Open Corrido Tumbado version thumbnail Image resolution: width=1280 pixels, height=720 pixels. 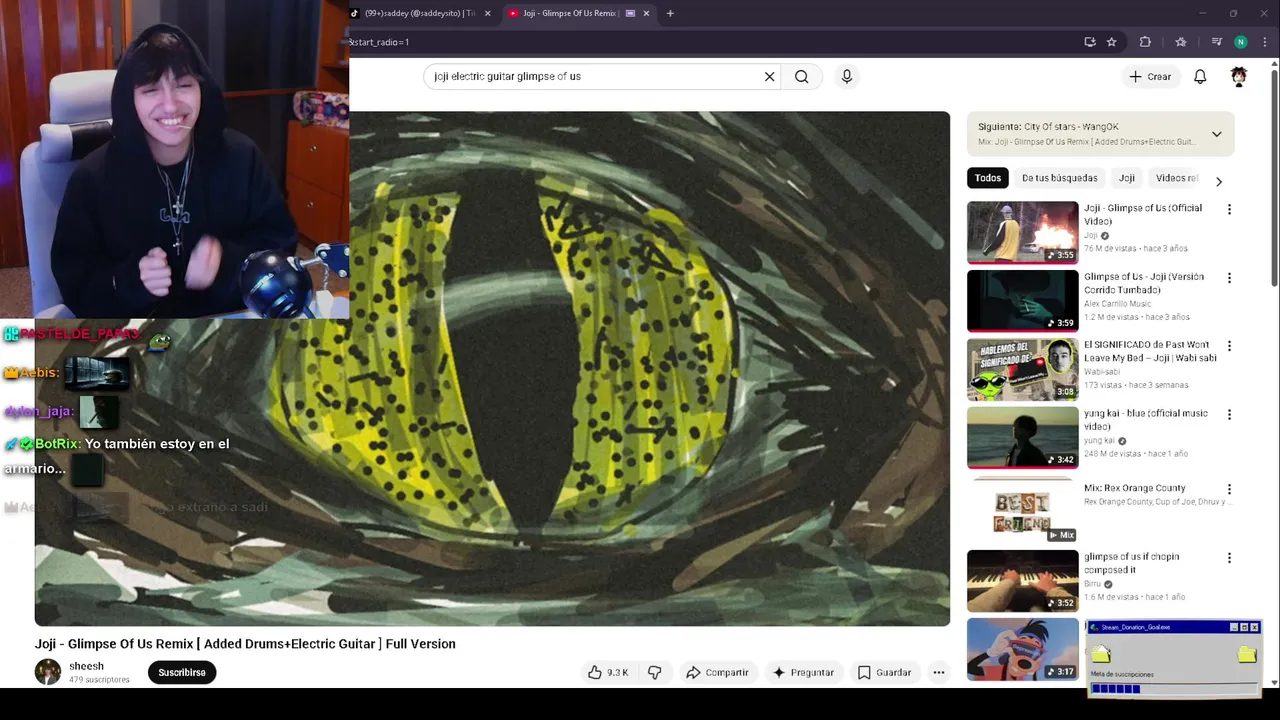1023,301
